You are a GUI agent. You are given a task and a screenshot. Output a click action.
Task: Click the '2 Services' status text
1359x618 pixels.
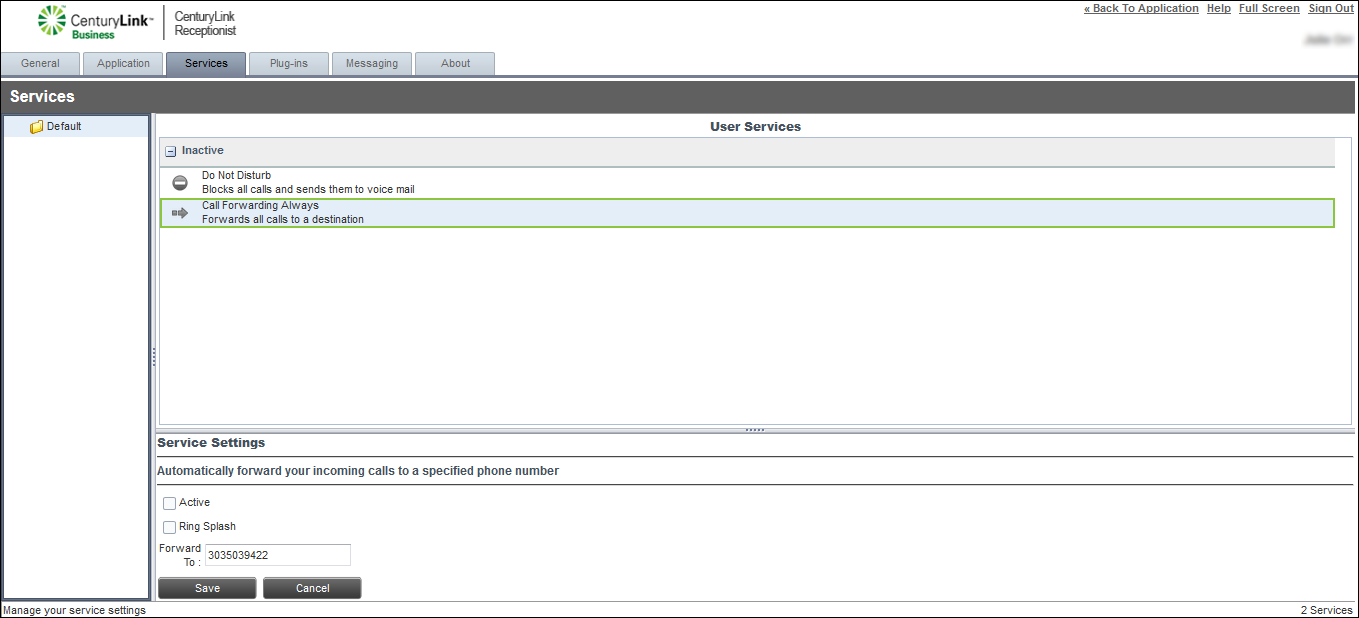tap(1326, 610)
